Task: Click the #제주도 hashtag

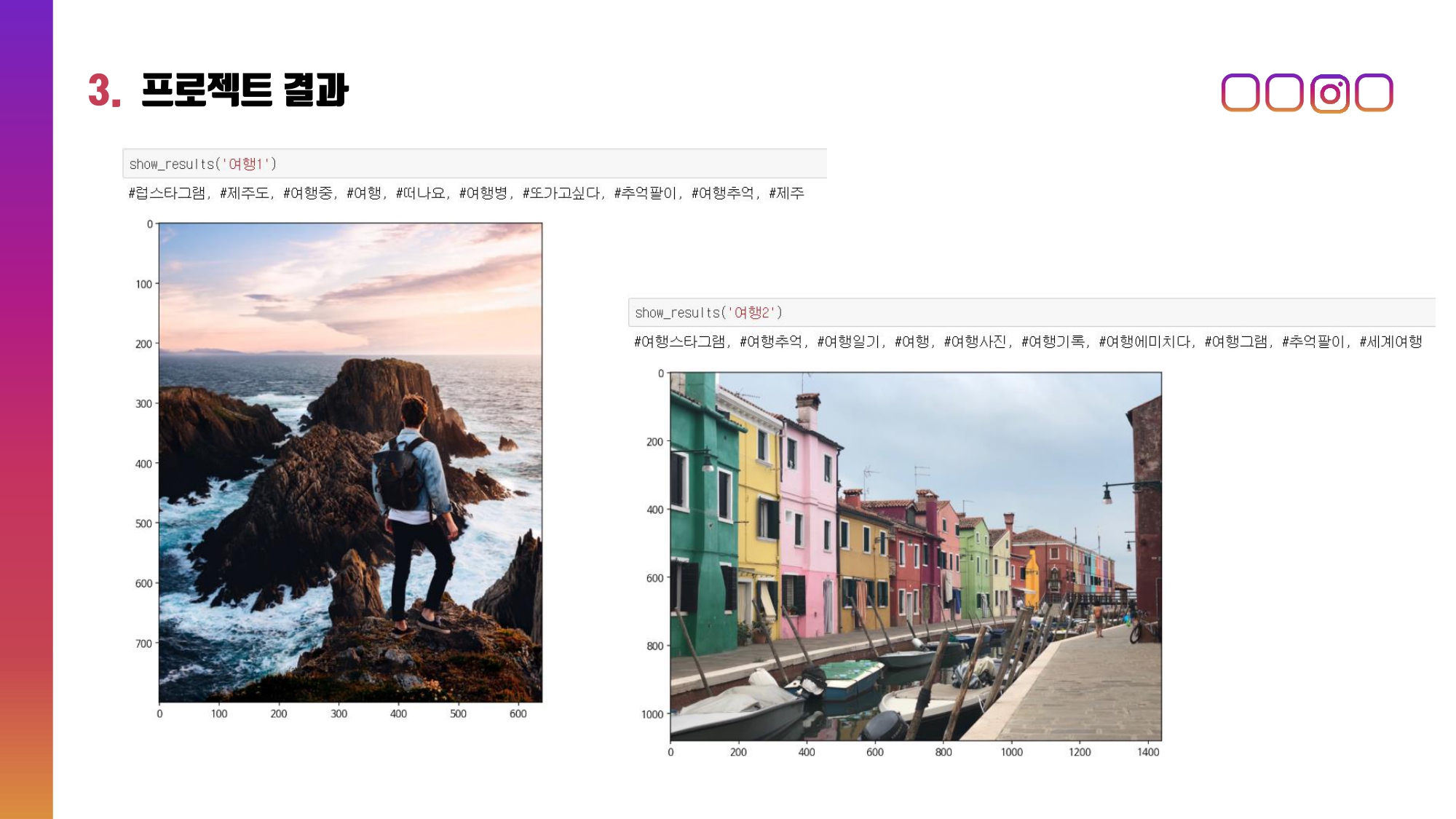Action: coord(245,193)
